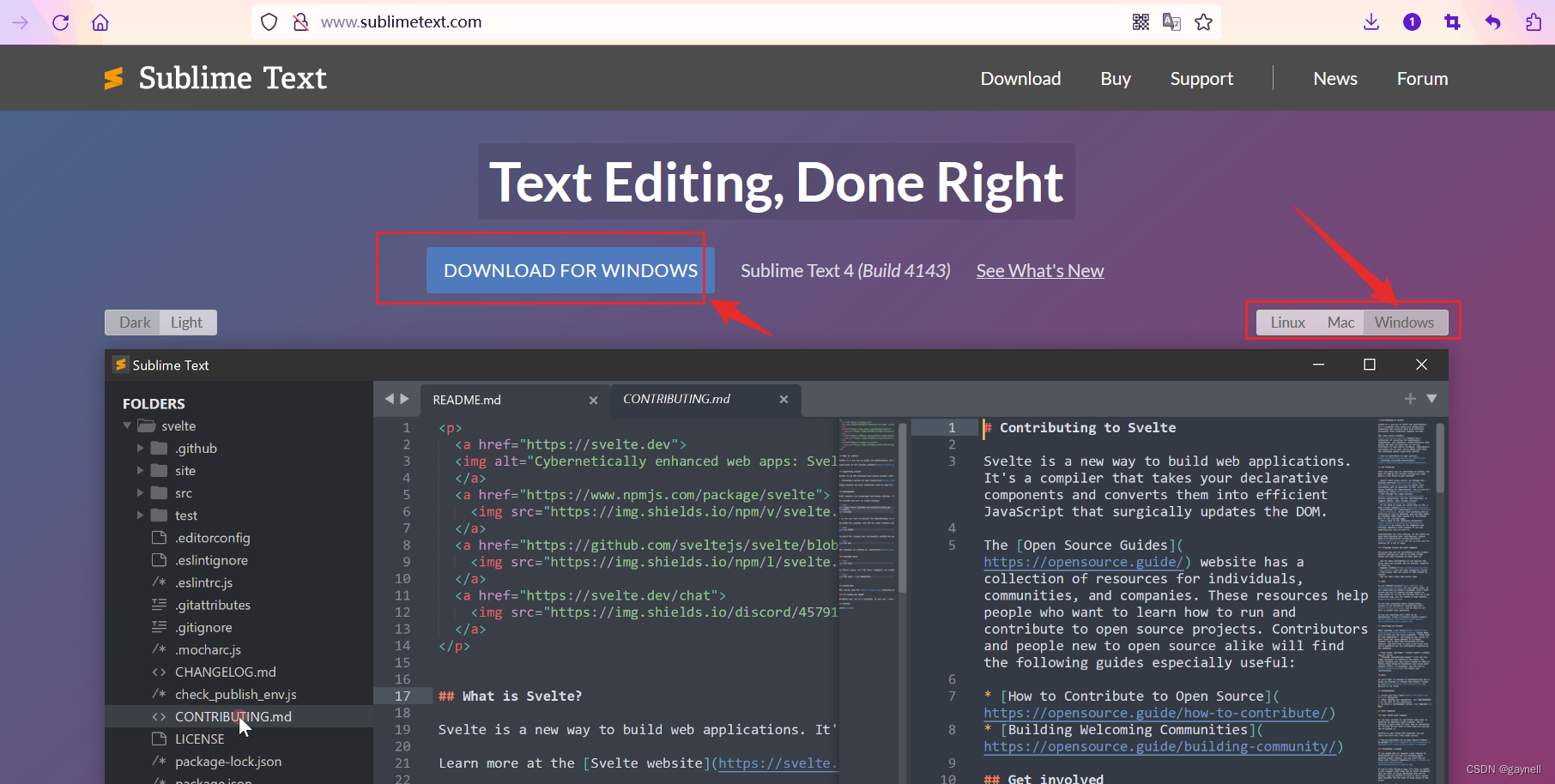The height and width of the screenshot is (784, 1555).
Task: Click the plus new tab icon in editor
Action: (x=1410, y=399)
